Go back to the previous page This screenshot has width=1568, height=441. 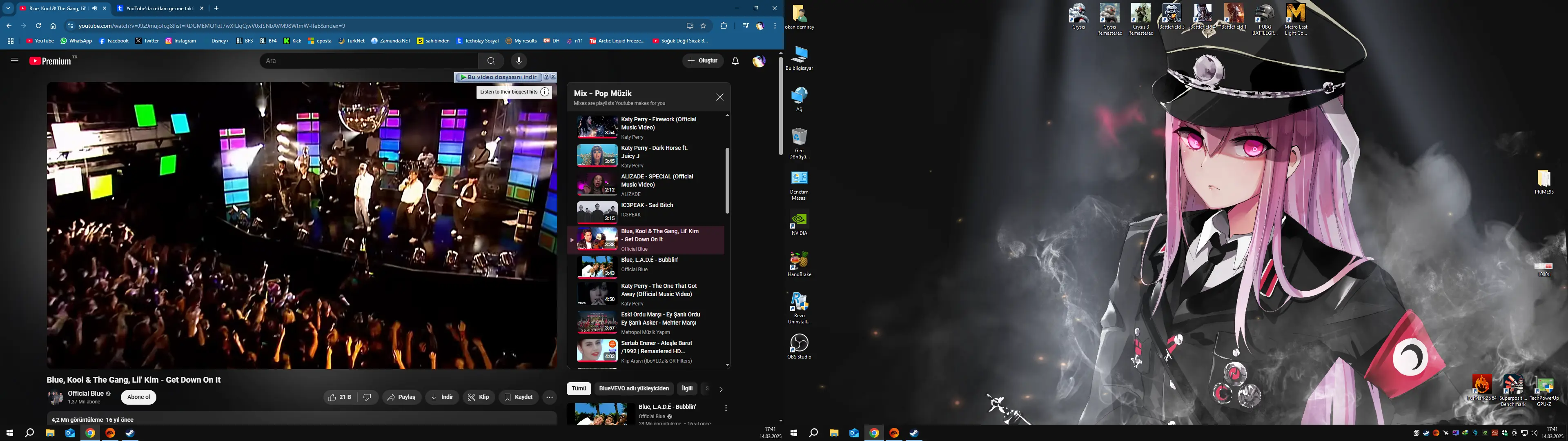9,26
